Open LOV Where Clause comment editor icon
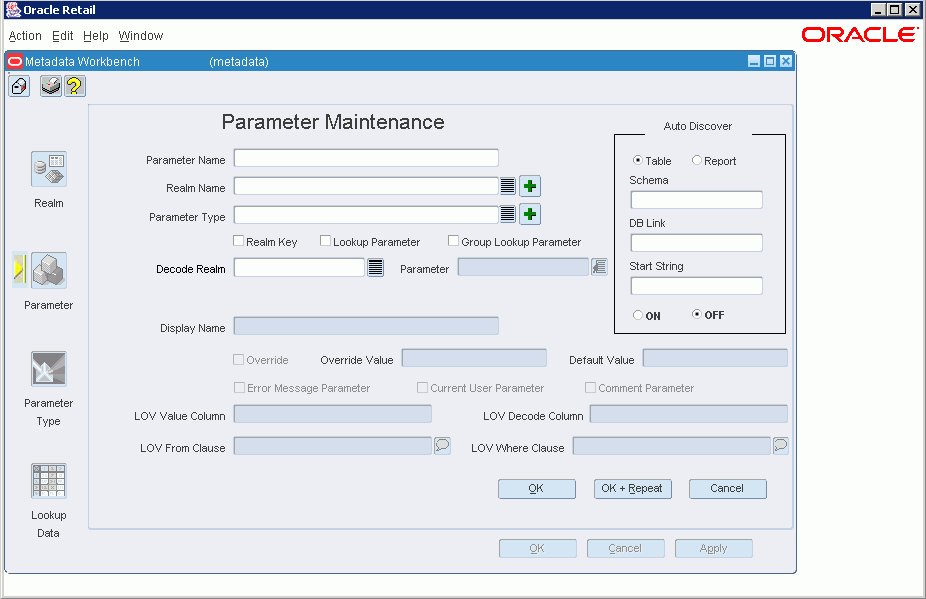The image size is (926, 599). pyautogui.click(x=781, y=445)
